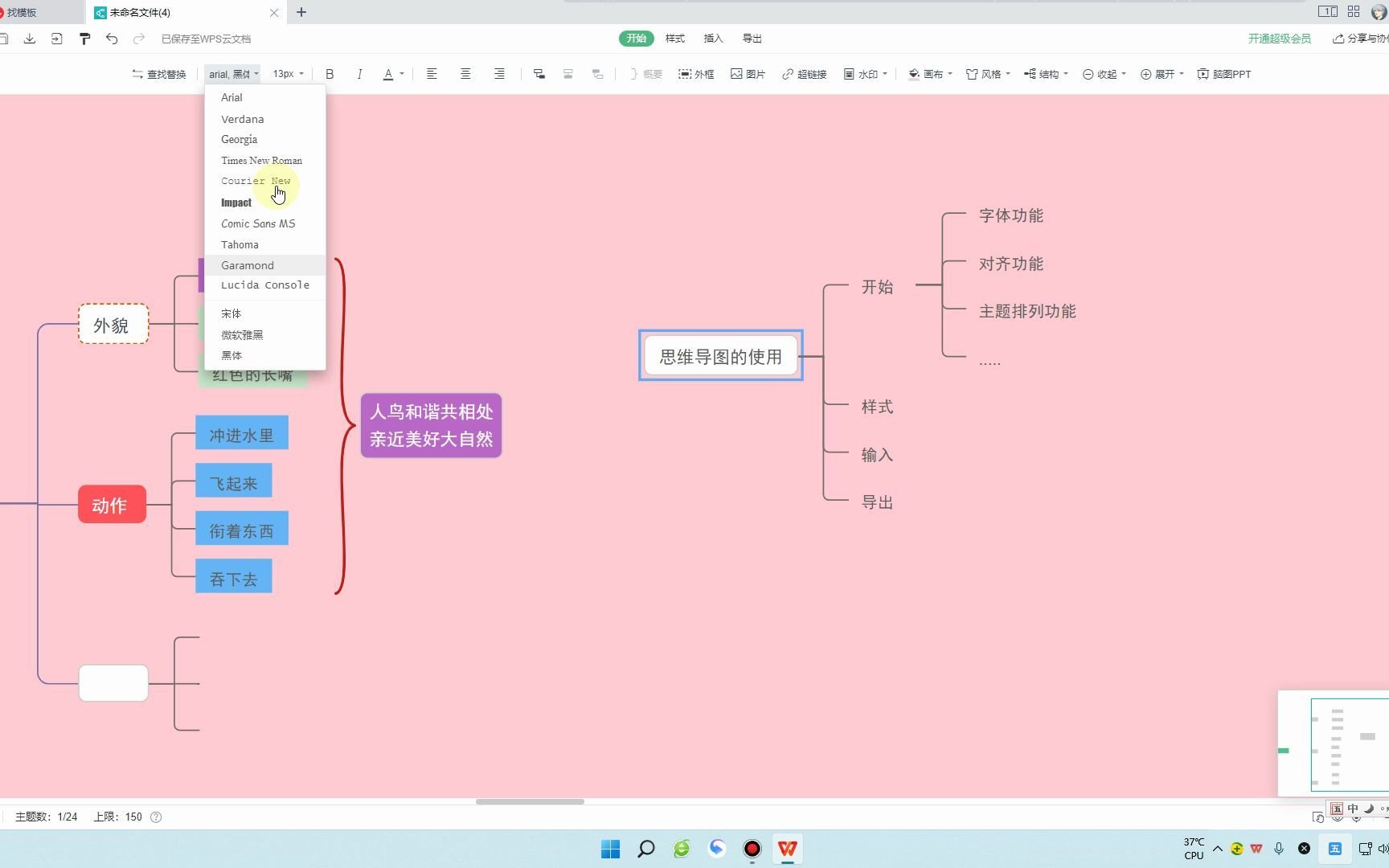Viewport: 1389px width, 868px height.
Task: Toggle the 概要 summary option
Action: [x=645, y=73]
